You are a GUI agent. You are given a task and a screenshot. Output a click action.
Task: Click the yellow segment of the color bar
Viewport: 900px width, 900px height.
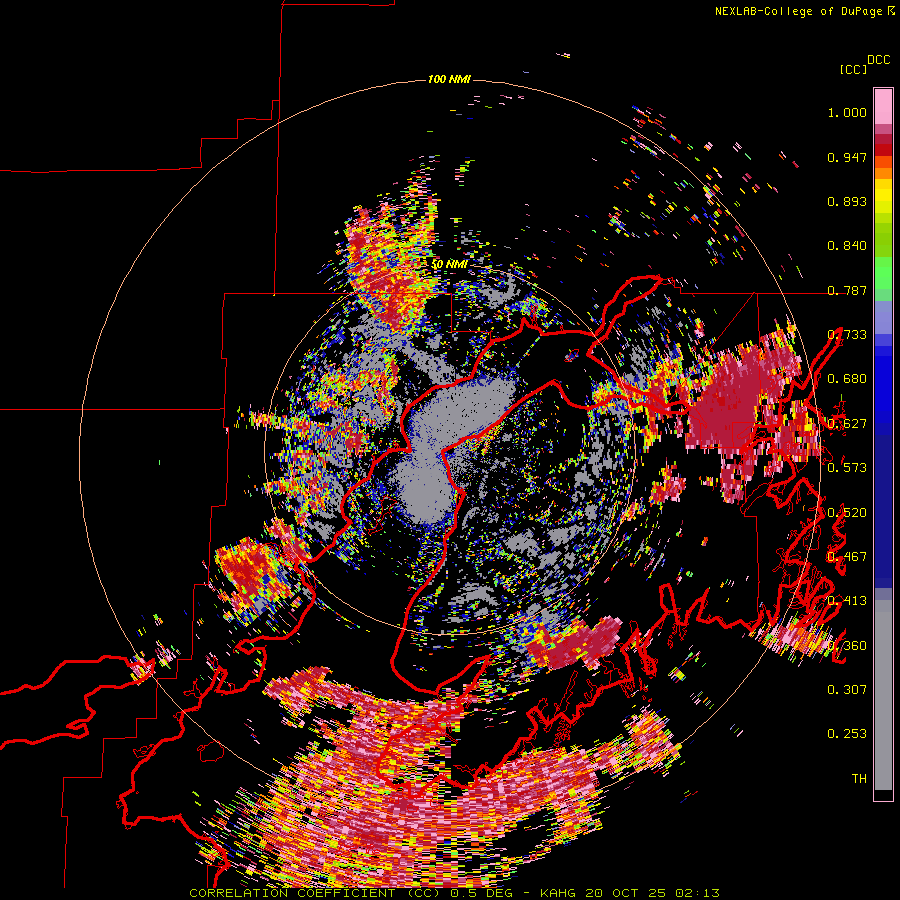click(x=883, y=197)
